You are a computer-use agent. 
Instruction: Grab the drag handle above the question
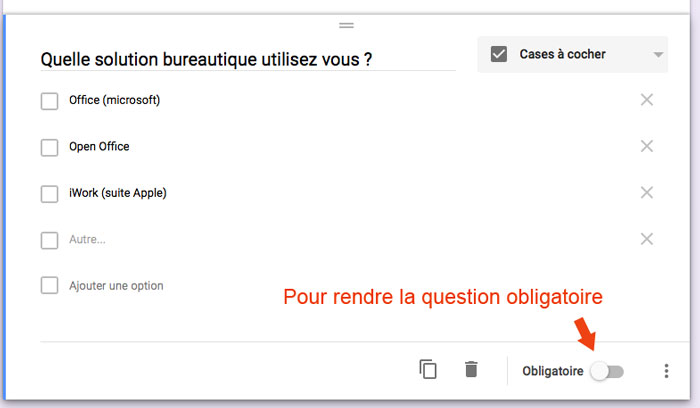[x=346, y=25]
